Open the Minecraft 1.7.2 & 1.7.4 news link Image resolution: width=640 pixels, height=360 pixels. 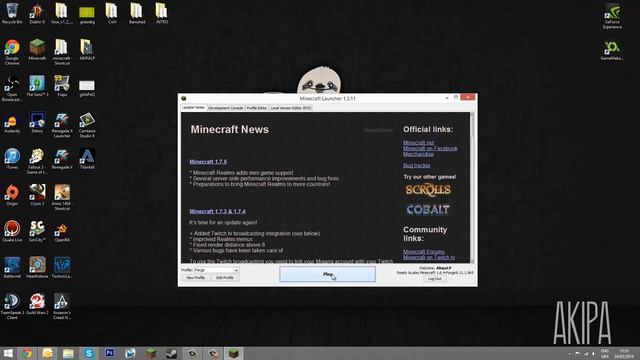[217, 211]
